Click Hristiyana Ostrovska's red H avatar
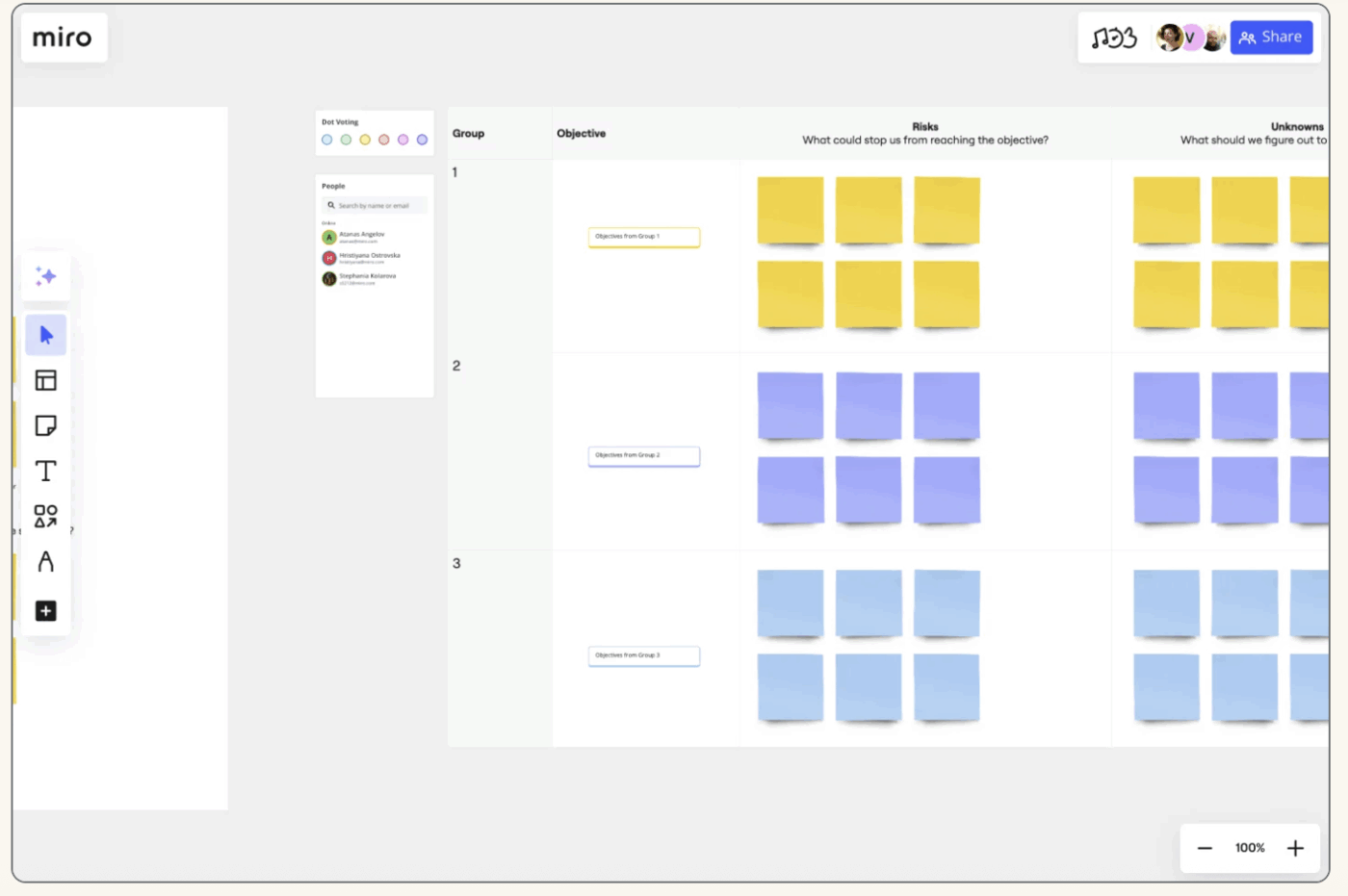 click(329, 258)
